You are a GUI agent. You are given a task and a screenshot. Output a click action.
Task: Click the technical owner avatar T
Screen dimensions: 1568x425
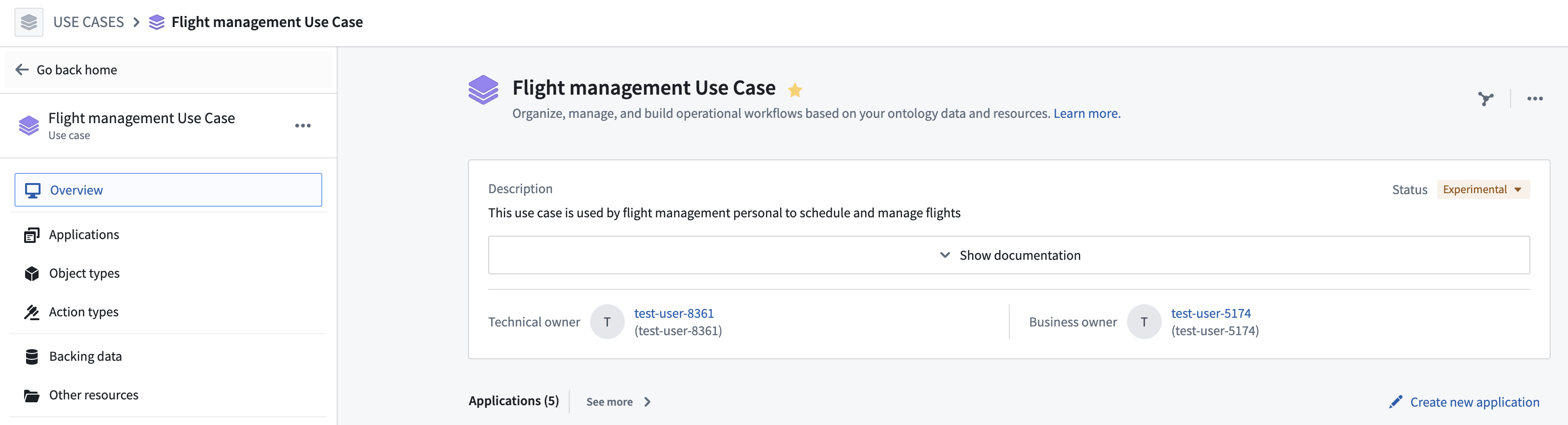click(x=607, y=322)
